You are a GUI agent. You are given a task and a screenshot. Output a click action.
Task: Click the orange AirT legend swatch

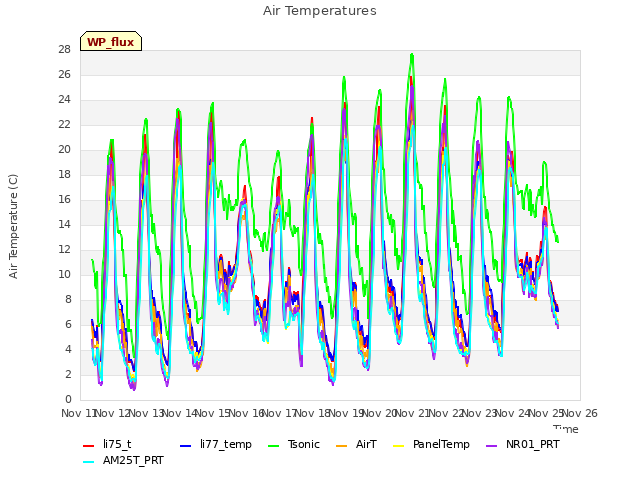point(341,446)
